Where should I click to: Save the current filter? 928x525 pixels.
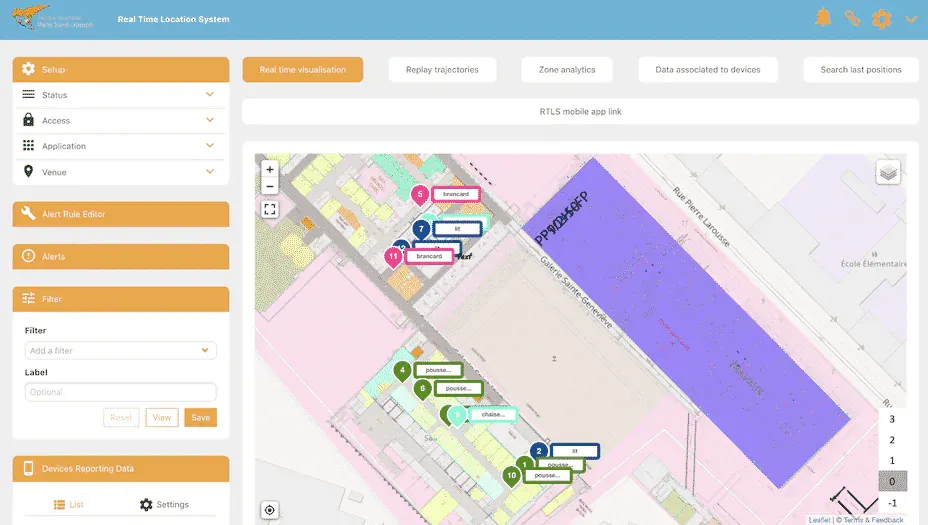pyautogui.click(x=201, y=417)
